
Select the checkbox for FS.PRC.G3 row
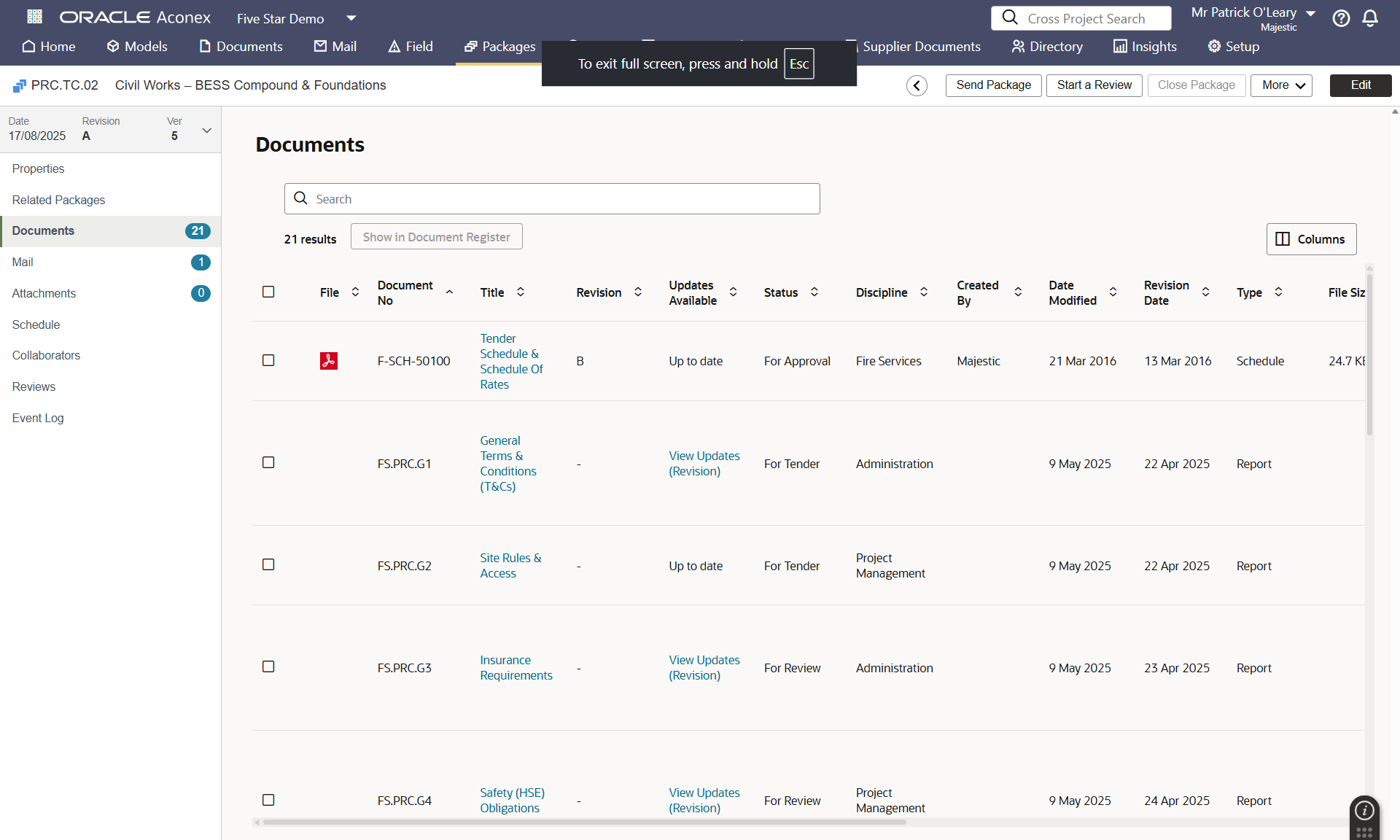pyautogui.click(x=268, y=667)
